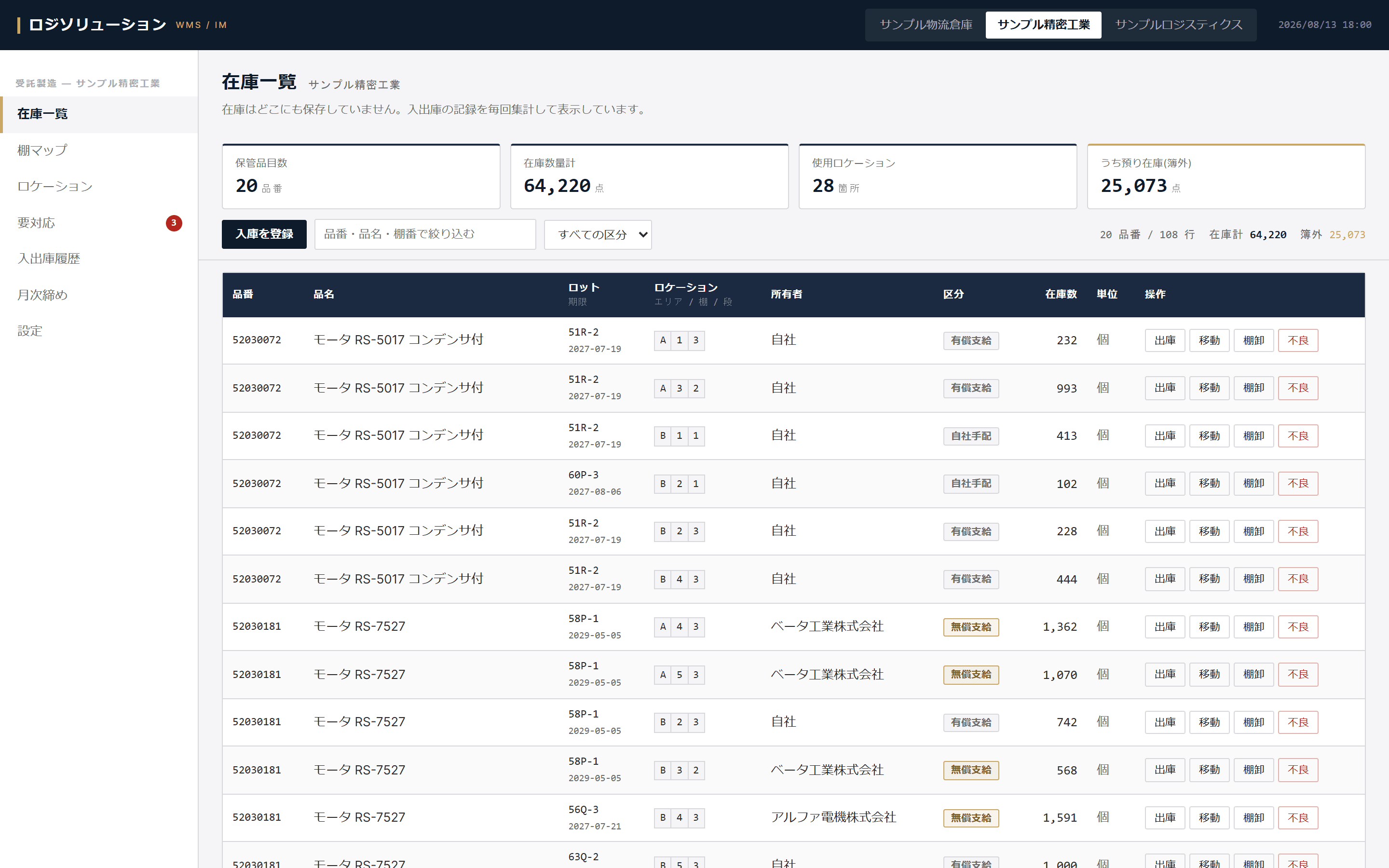The image size is (1389, 868).
Task: Switch to サンプルロジスティクス tenant tab
Action: tap(1178, 25)
